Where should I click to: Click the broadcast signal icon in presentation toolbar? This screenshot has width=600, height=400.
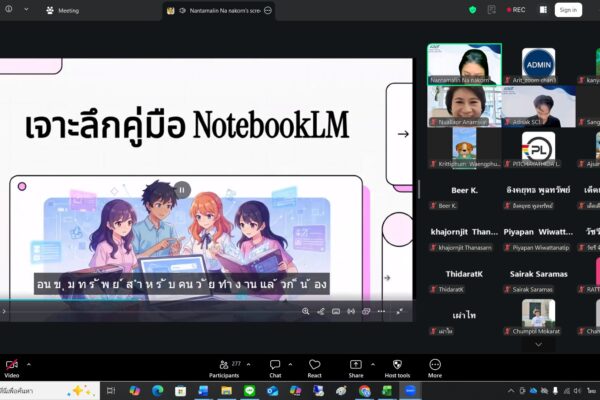click(x=351, y=311)
